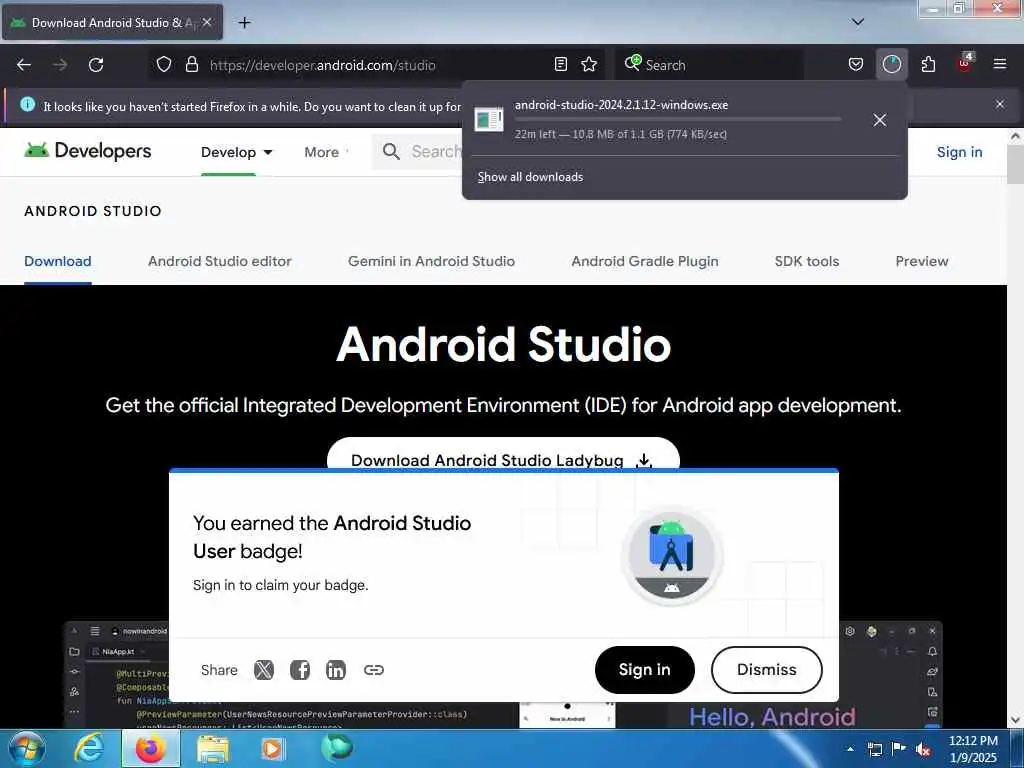1024x768 pixels.
Task: Click Sign in at top right
Action: point(959,152)
